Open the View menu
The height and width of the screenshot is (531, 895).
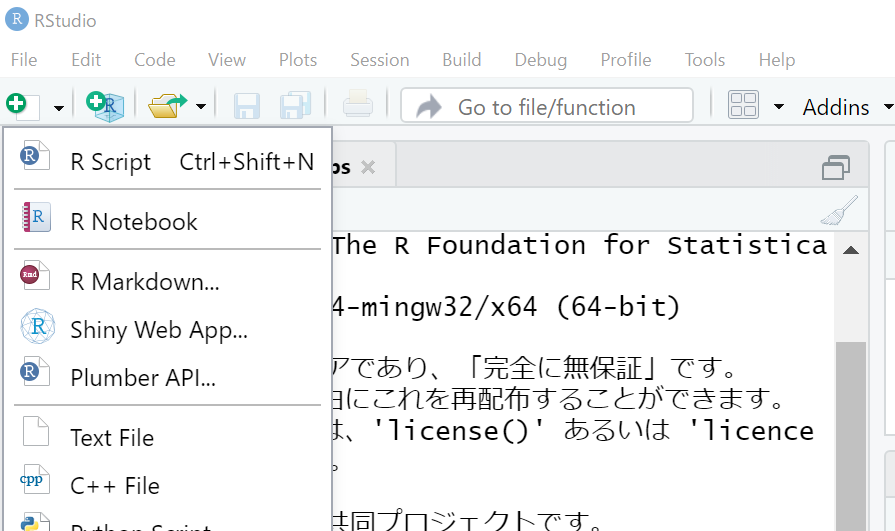[x=227, y=60]
